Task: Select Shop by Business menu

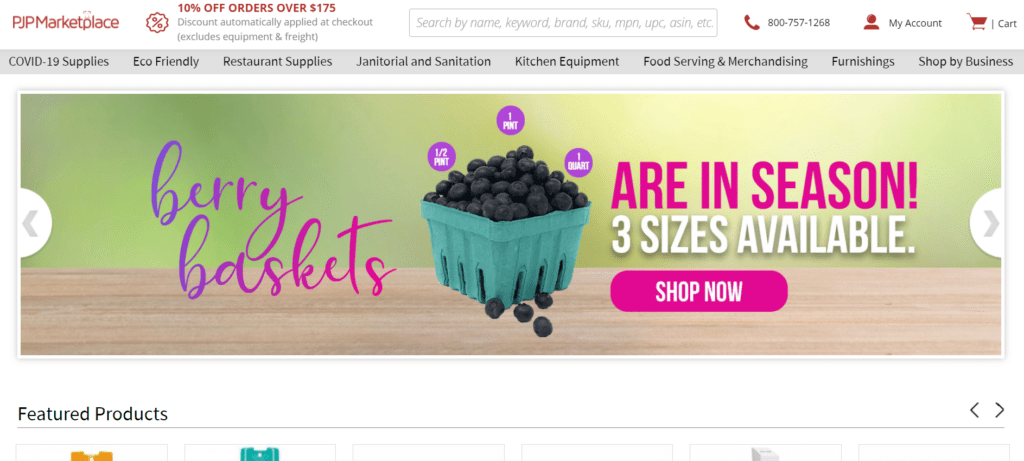Action: (x=965, y=62)
